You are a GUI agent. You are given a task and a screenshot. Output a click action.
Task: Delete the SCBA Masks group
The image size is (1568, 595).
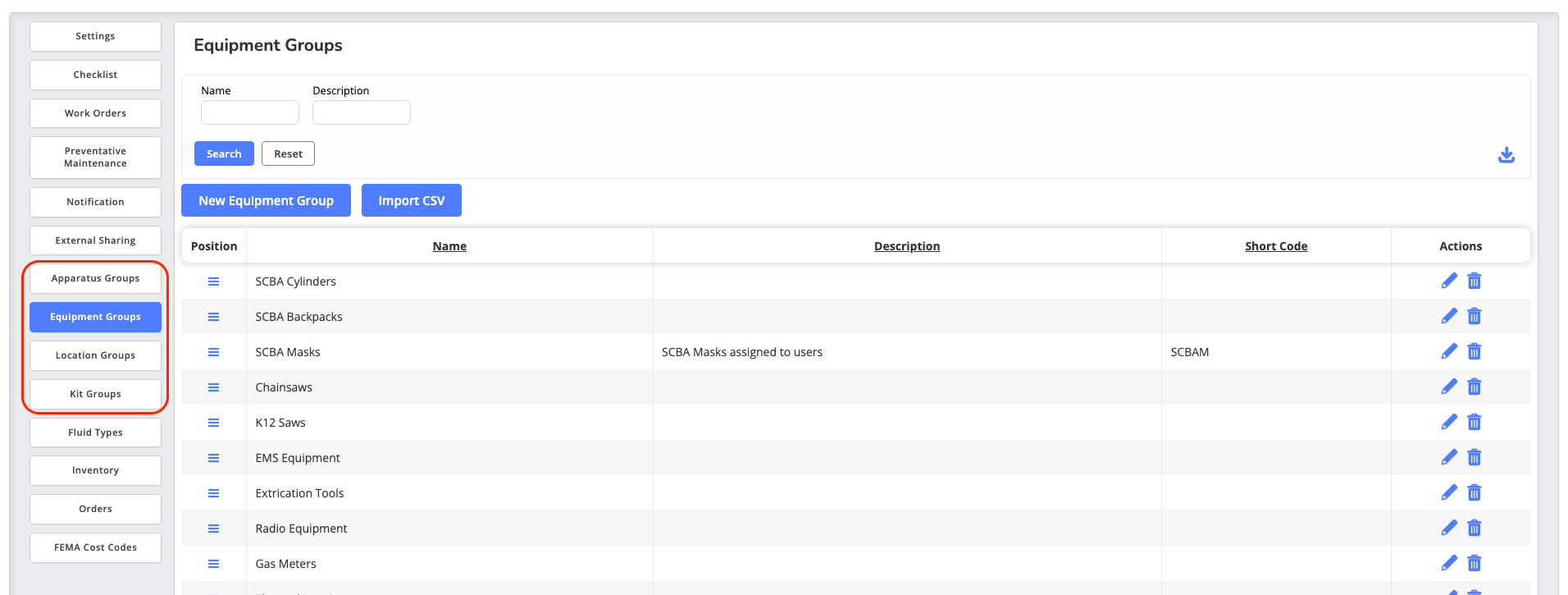tap(1475, 351)
